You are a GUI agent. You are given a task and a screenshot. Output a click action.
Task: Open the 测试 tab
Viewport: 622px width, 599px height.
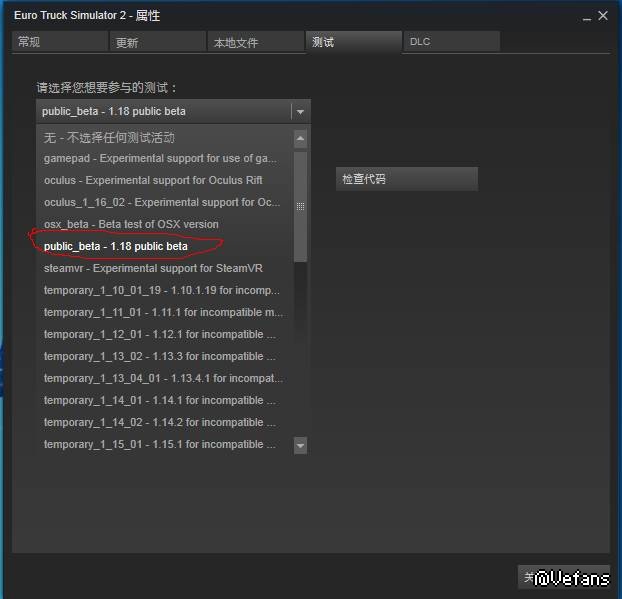tap(354, 42)
